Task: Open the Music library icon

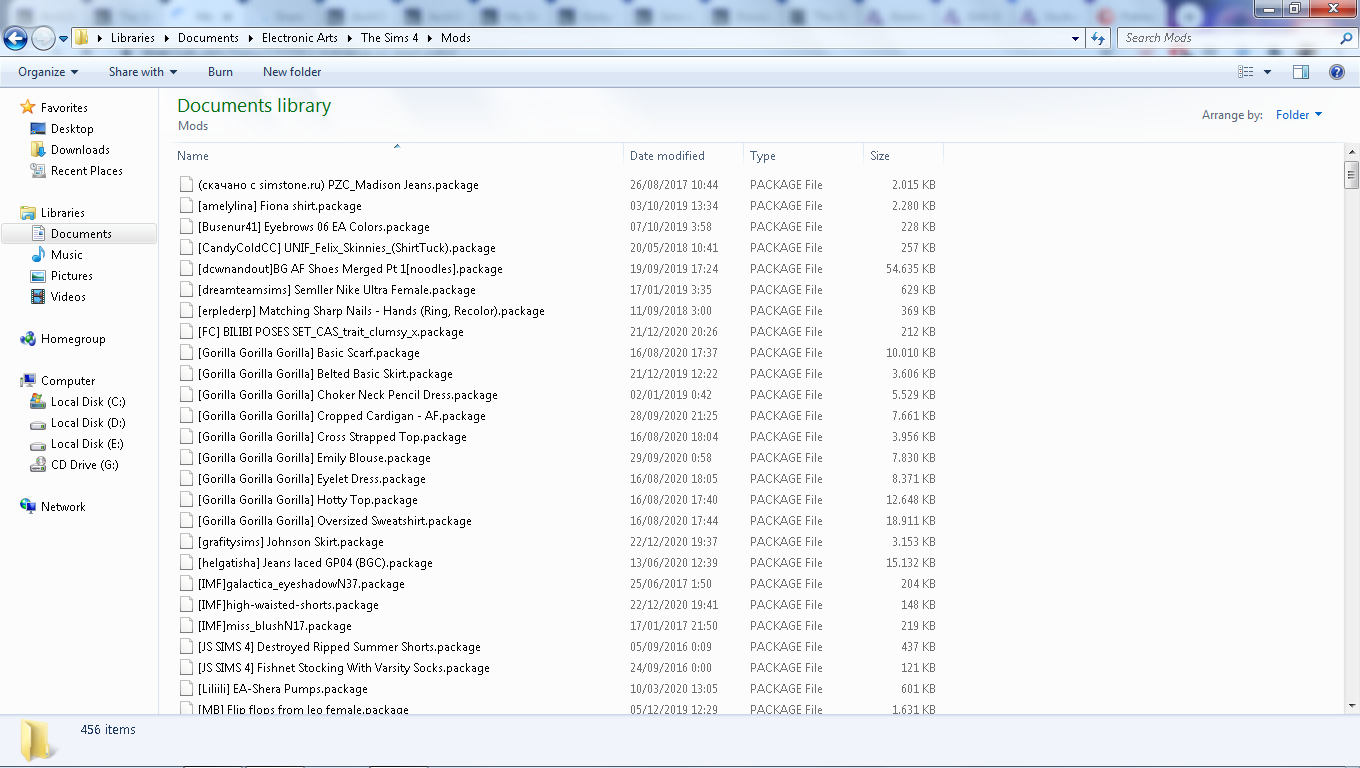Action: 38,255
